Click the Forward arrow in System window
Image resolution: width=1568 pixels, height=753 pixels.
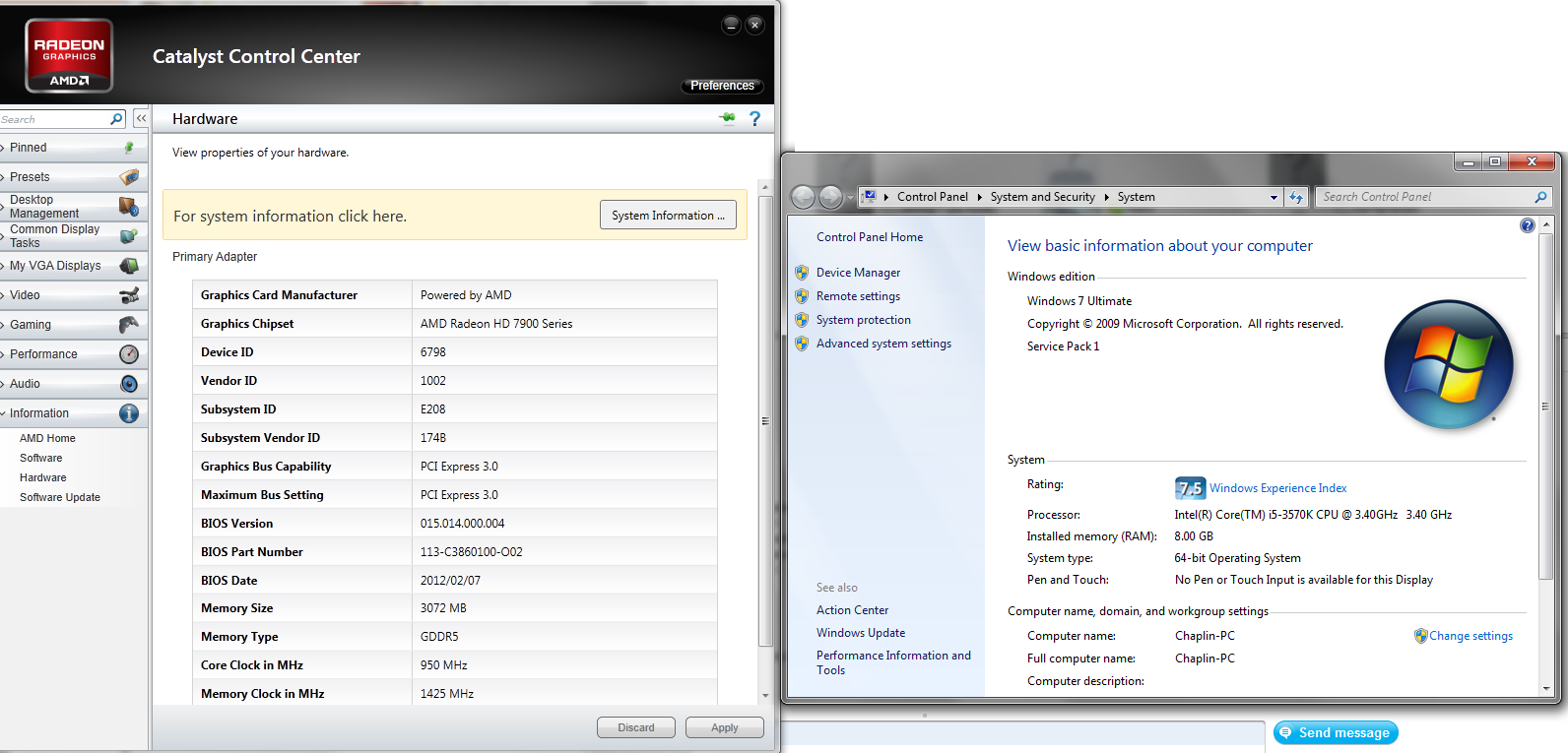pyautogui.click(x=831, y=197)
